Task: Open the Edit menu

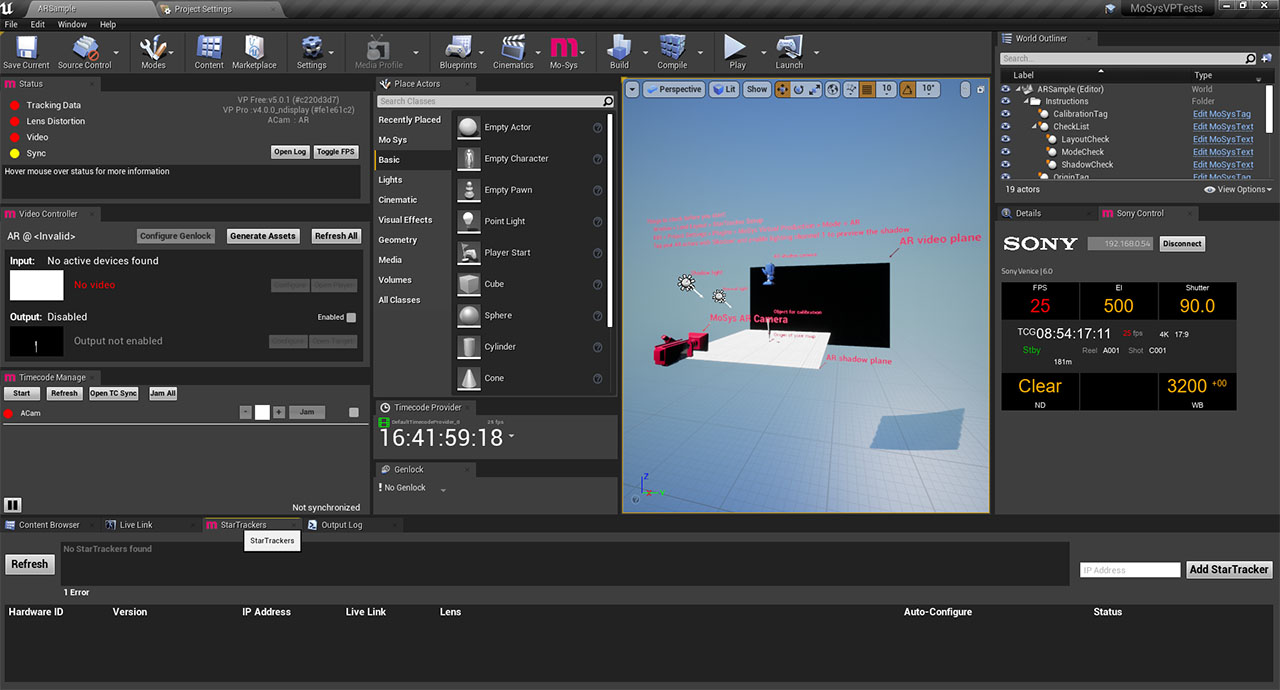Action: [38, 24]
